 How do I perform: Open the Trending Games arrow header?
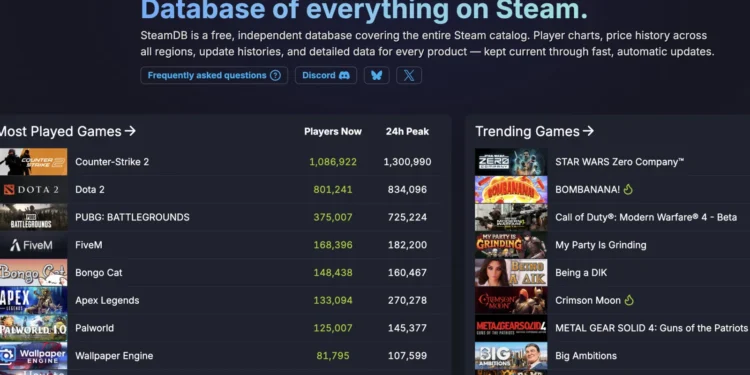pyautogui.click(x=534, y=132)
